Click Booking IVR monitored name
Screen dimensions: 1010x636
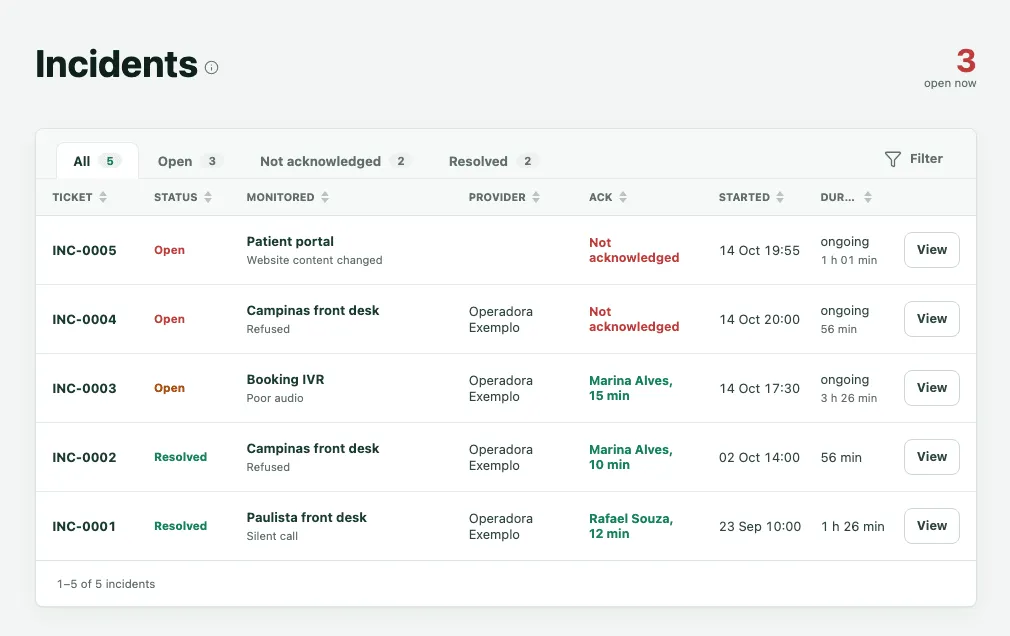pos(285,380)
